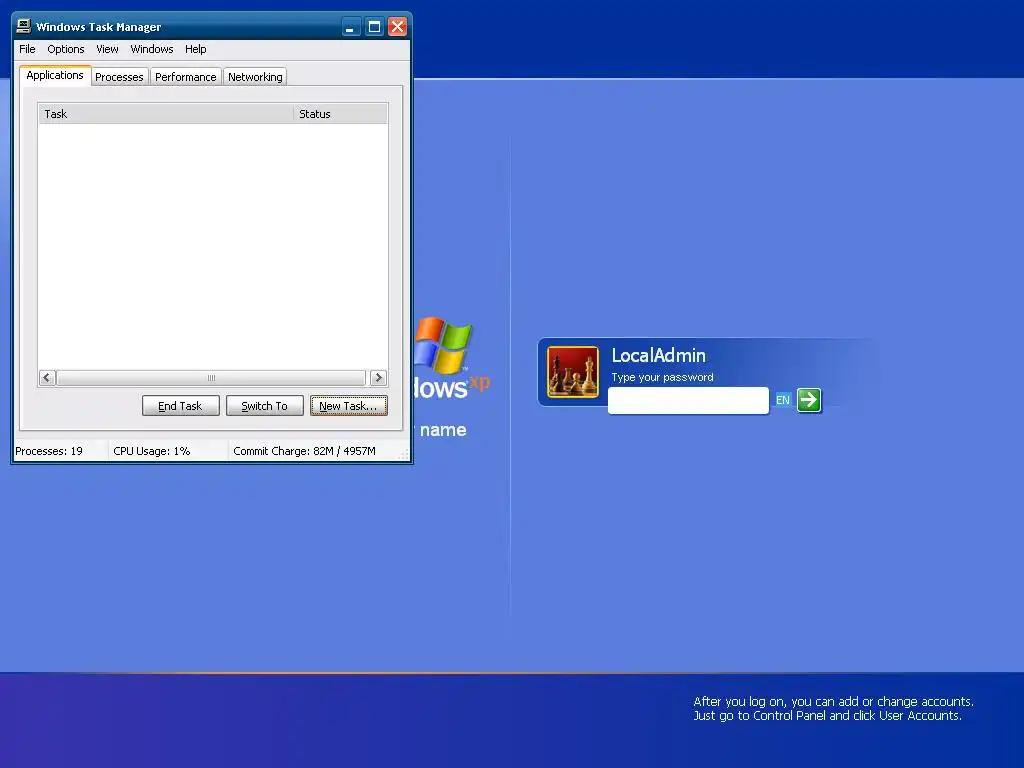
Task: Click the EN language indicator
Action: [782, 400]
